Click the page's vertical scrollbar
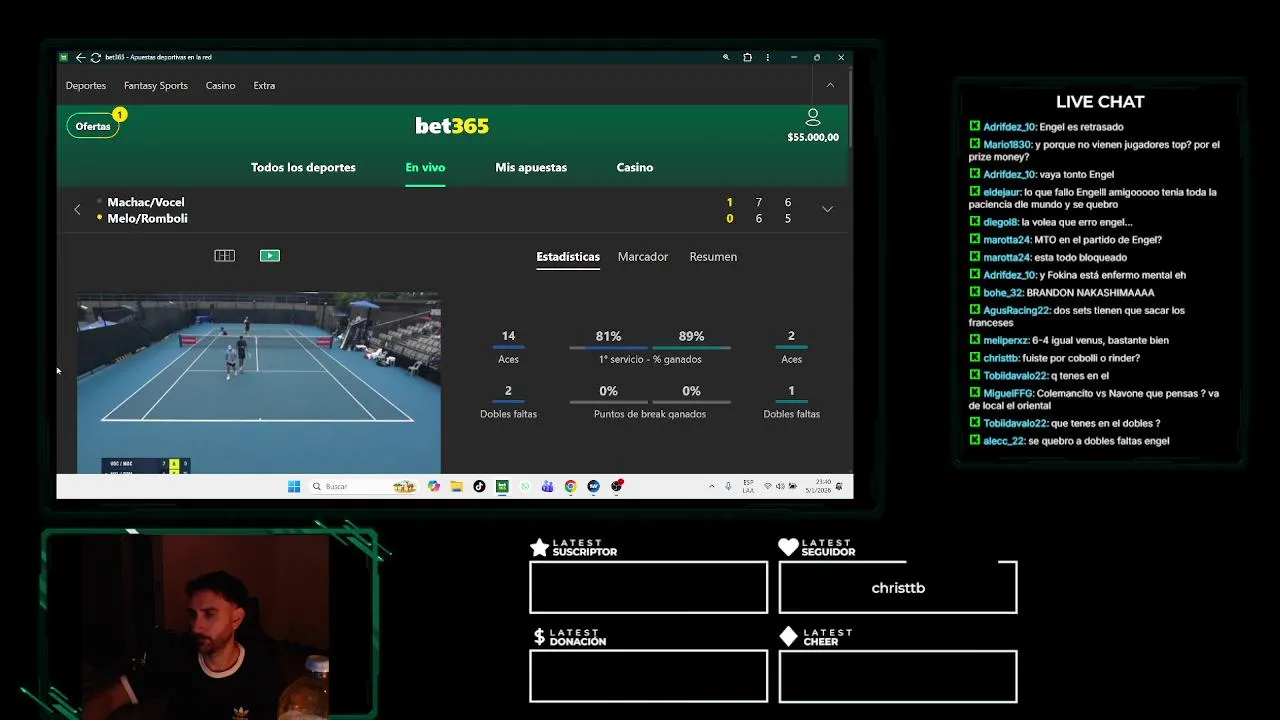1280x720 pixels. click(x=850, y=110)
